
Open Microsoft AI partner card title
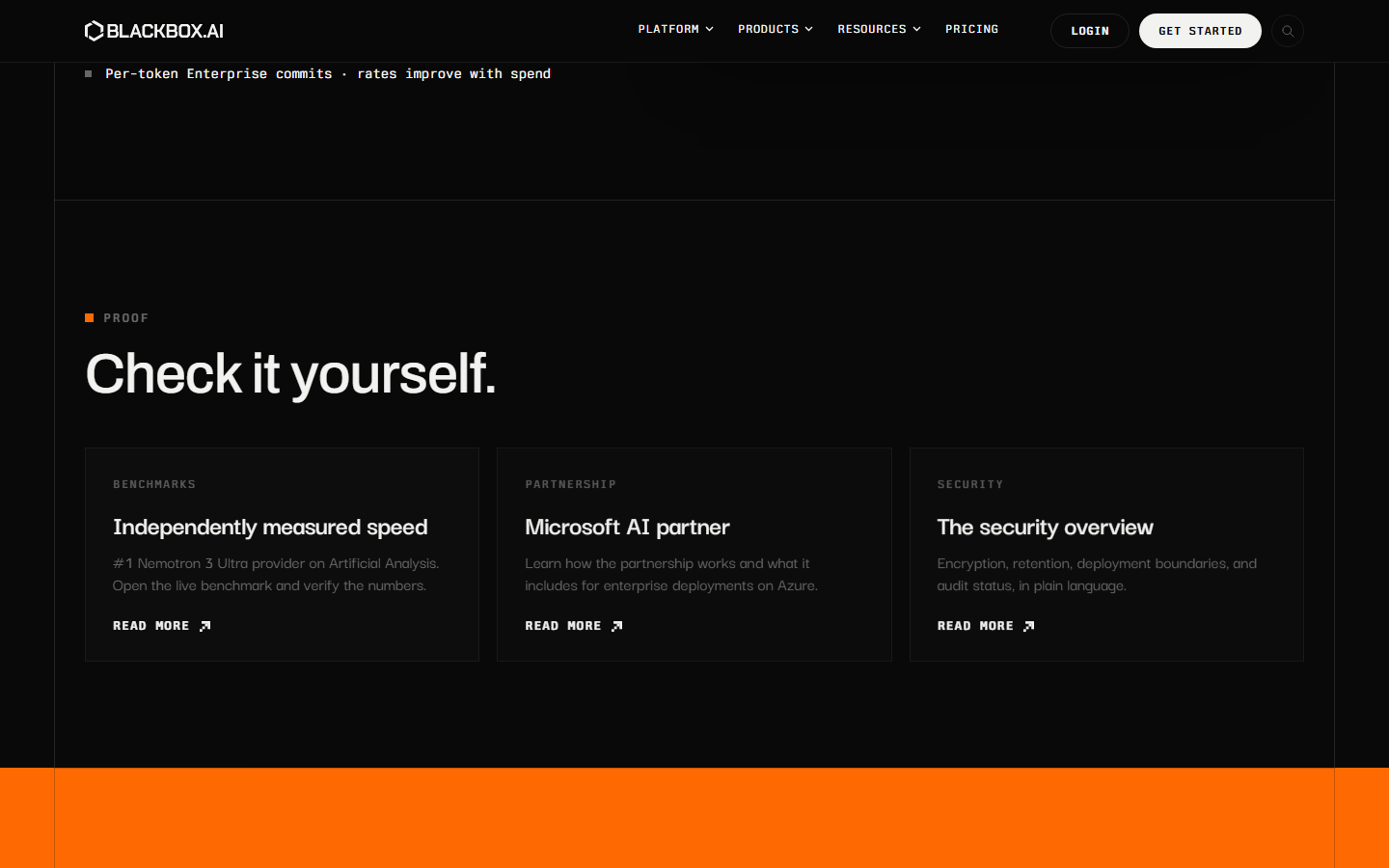tap(627, 528)
